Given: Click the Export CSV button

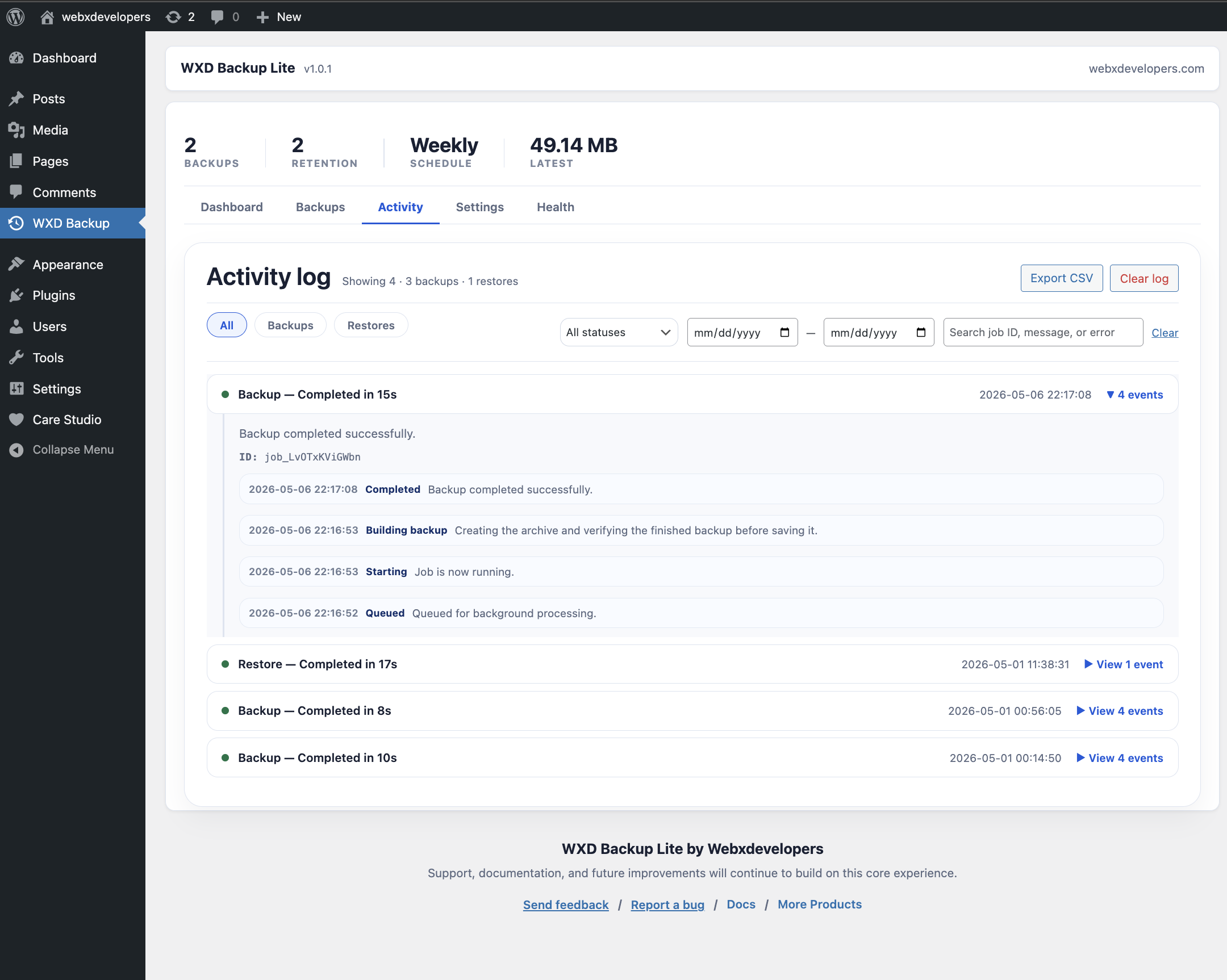Looking at the screenshot, I should (x=1061, y=278).
